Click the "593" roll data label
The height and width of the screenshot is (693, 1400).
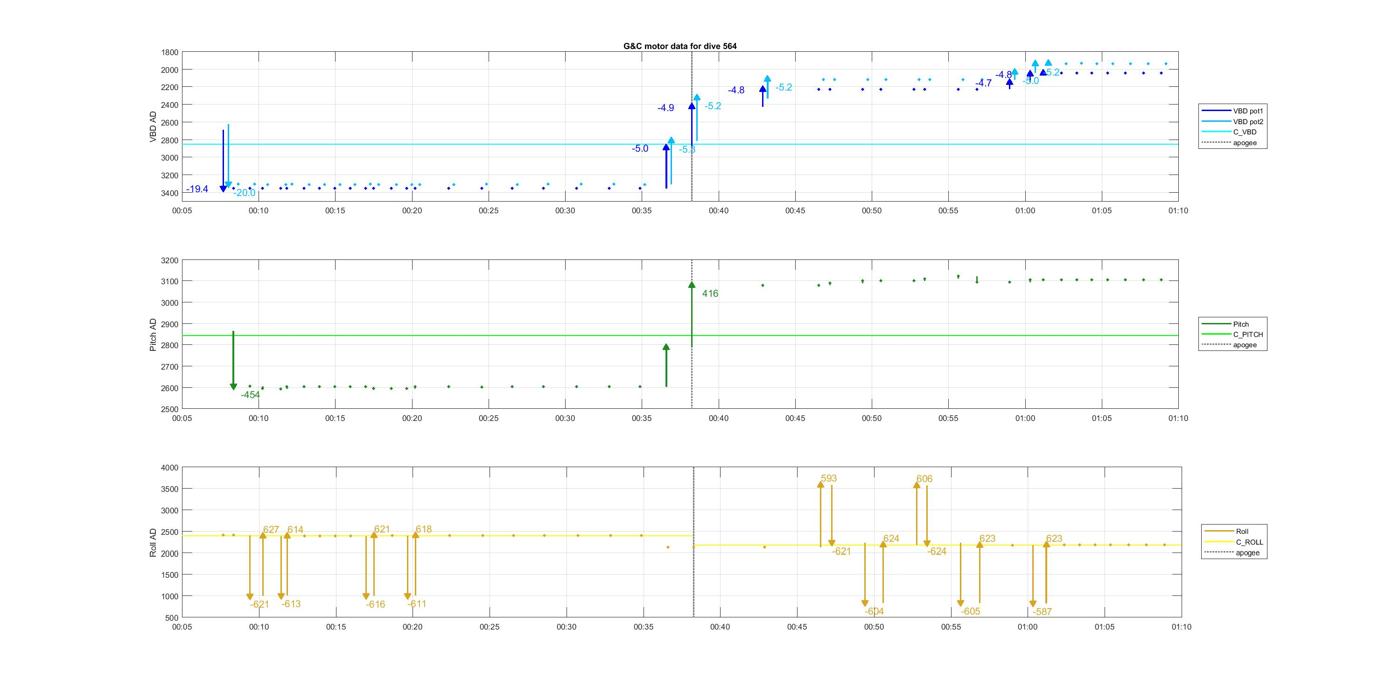[828, 479]
